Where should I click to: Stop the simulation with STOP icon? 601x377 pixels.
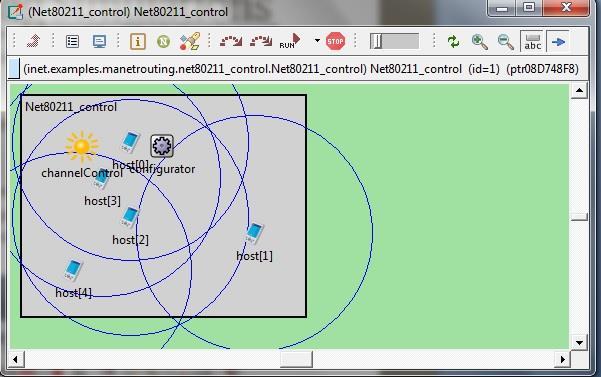[x=335, y=41]
